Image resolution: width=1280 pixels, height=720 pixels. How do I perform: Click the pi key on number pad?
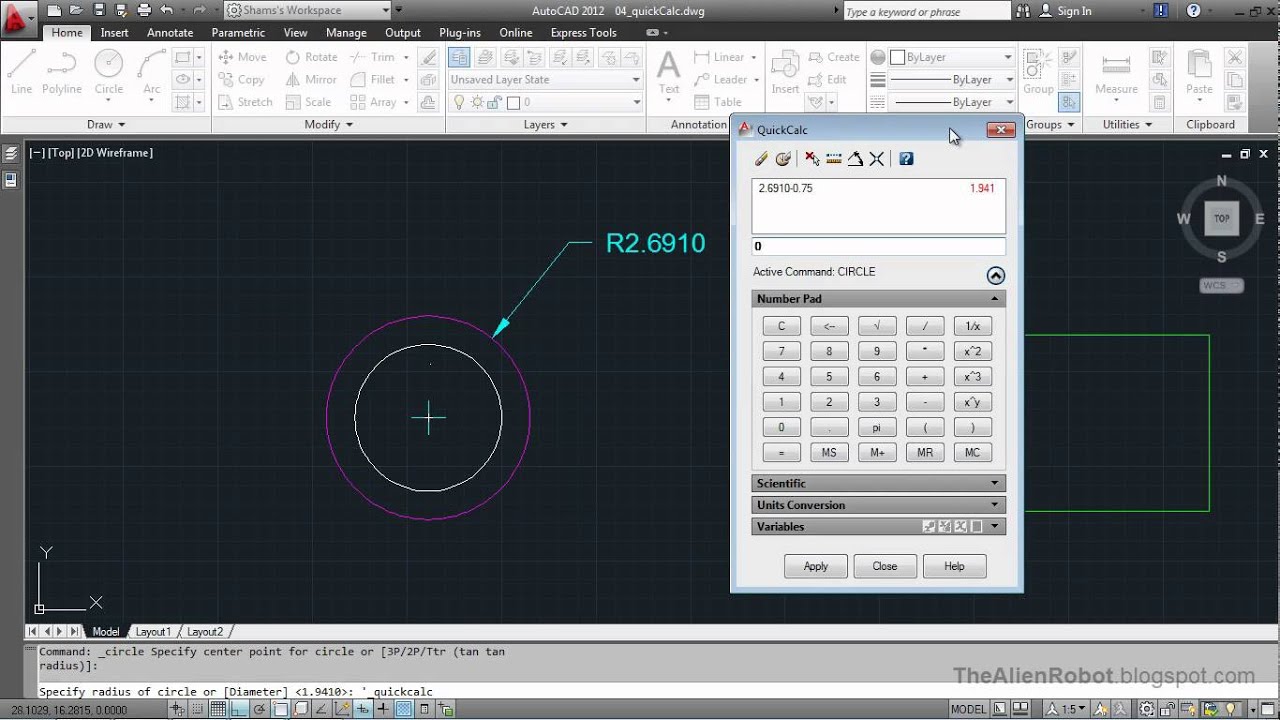point(877,427)
